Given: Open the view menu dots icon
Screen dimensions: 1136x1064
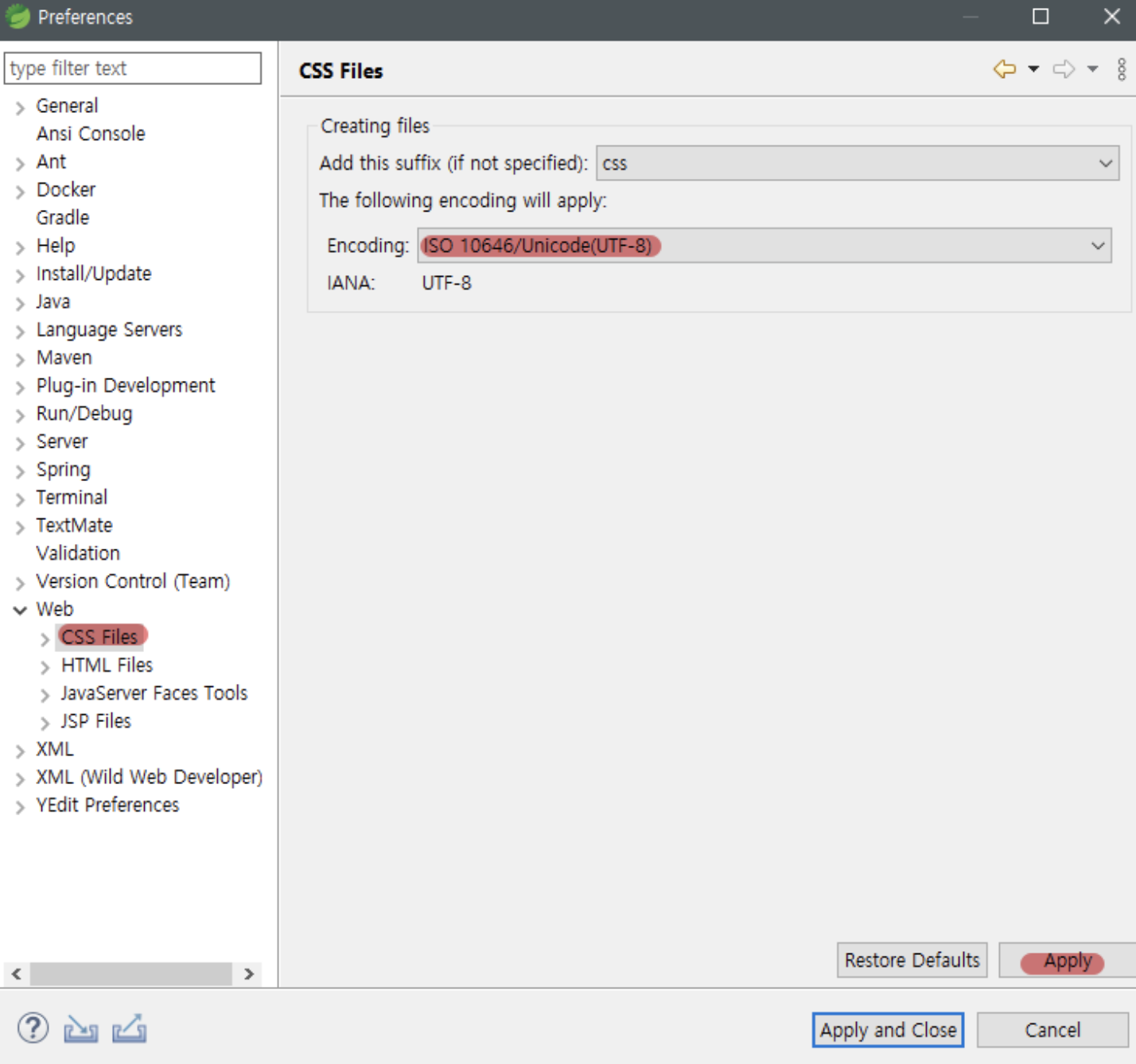Looking at the screenshot, I should tap(1122, 69).
